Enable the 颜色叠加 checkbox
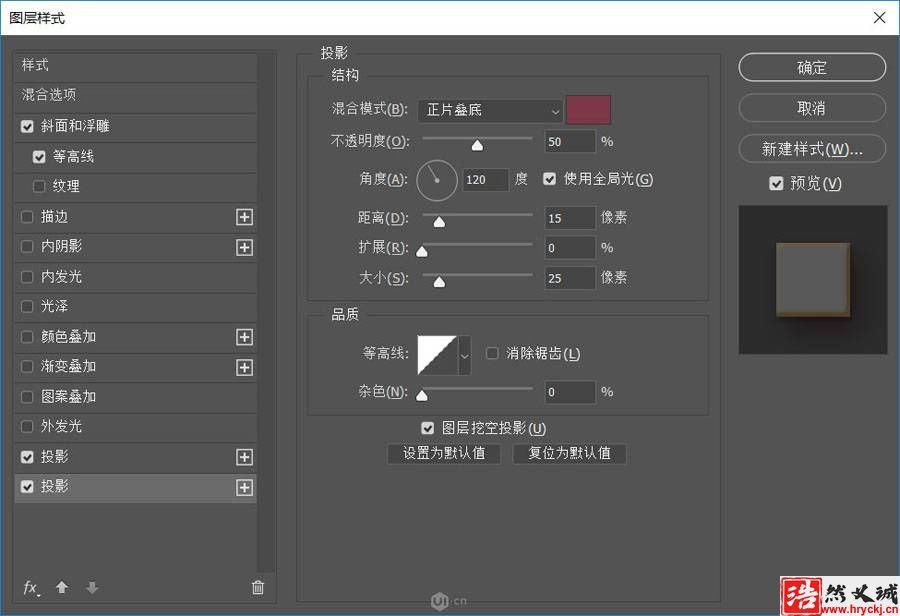The height and width of the screenshot is (616, 900). (27, 337)
